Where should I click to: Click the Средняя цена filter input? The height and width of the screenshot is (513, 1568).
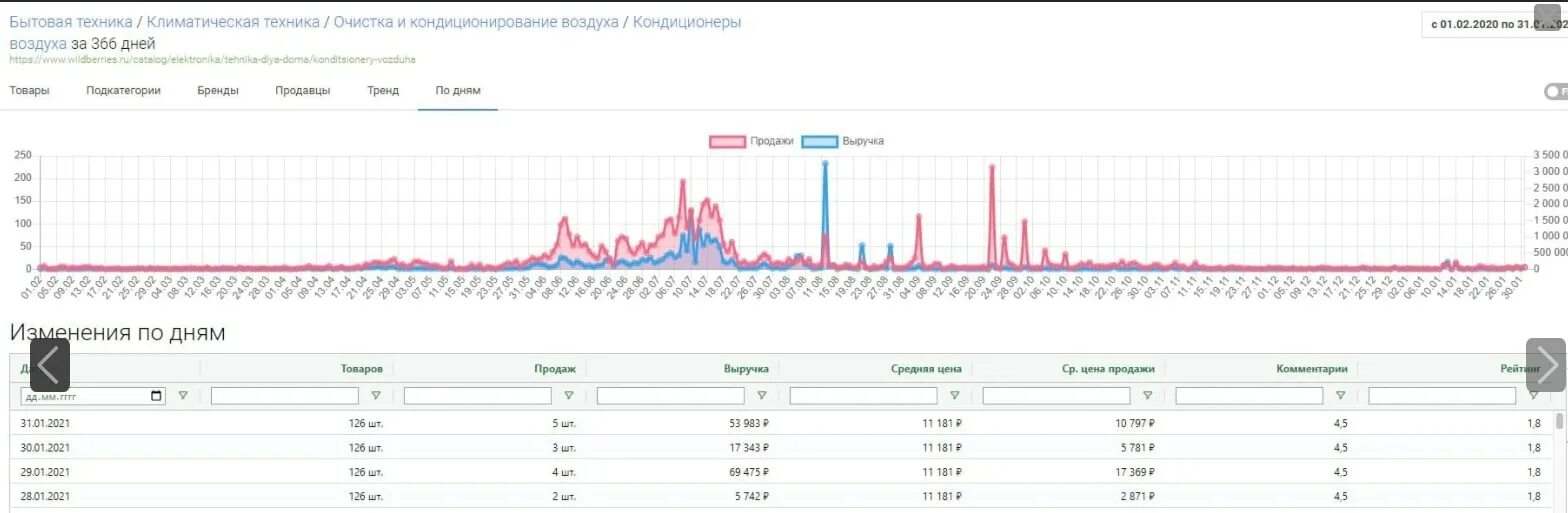(864, 396)
